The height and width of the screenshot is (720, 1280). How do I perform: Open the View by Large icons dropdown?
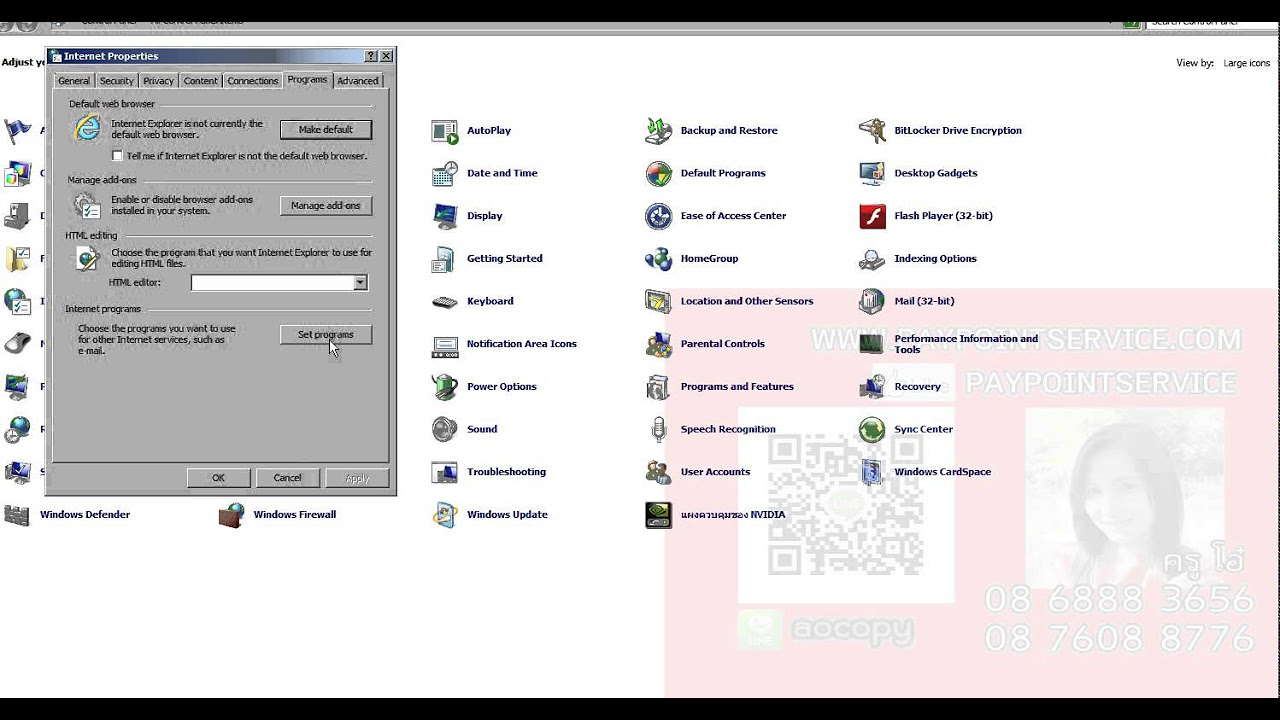pos(1247,63)
